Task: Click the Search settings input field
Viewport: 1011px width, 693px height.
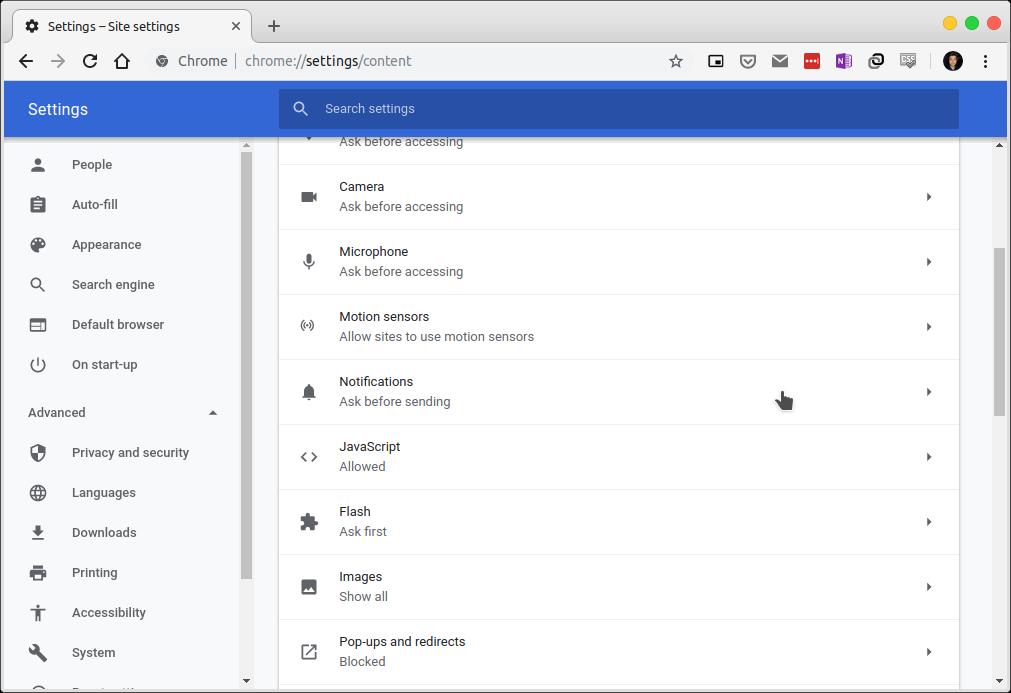Action: 619,108
